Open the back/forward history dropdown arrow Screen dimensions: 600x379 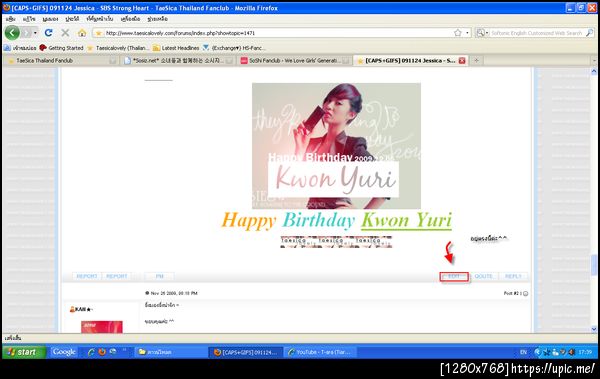point(35,33)
